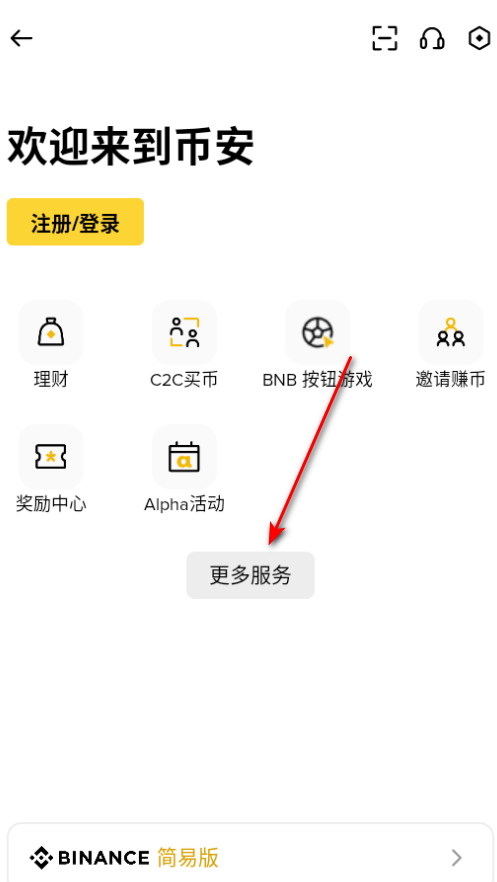The image size is (497, 882).
Task: Go back using the top-left arrow
Action: [x=21, y=39]
